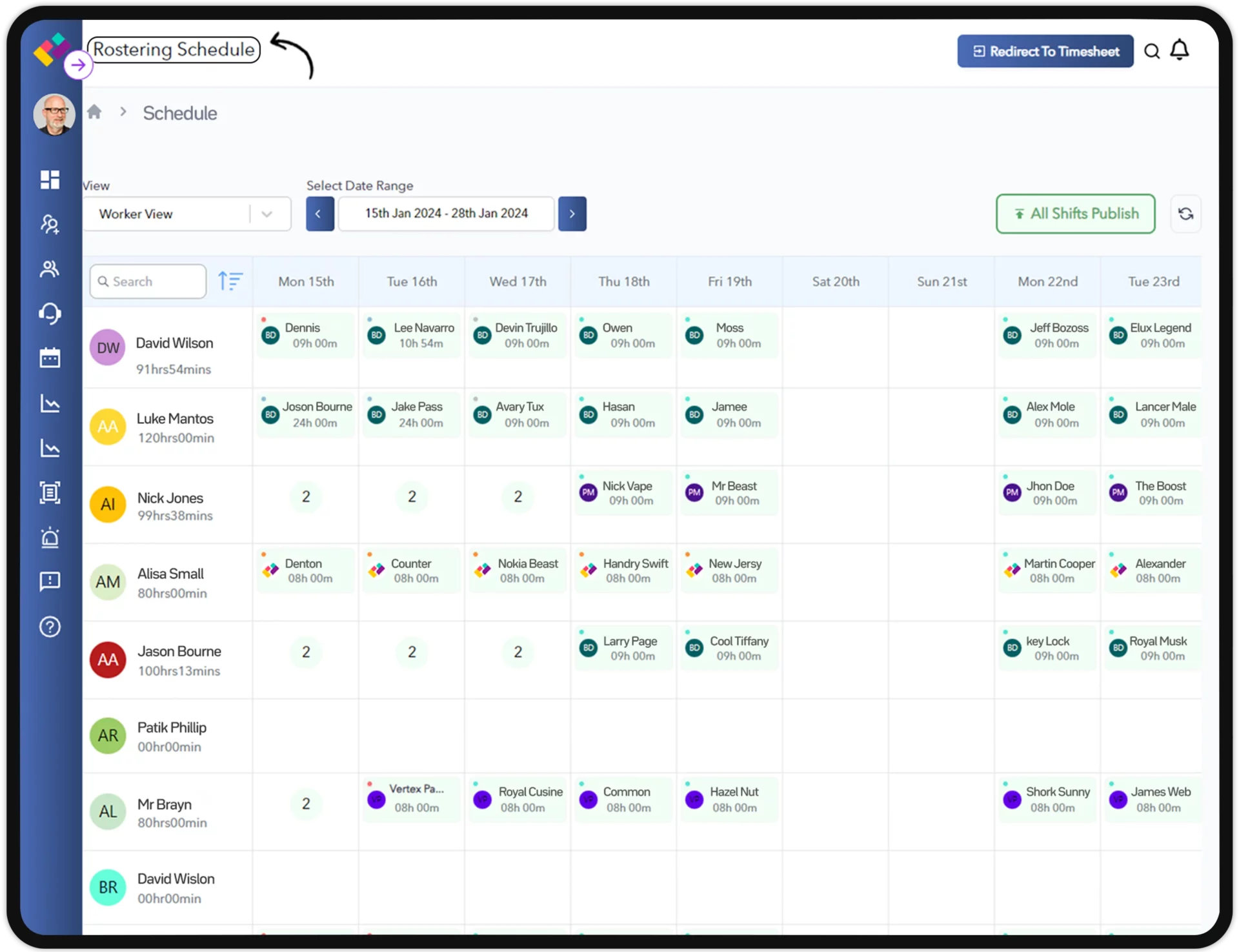Click All Shifts Publish button
Image resolution: width=1239 pixels, height=952 pixels.
pos(1076,213)
